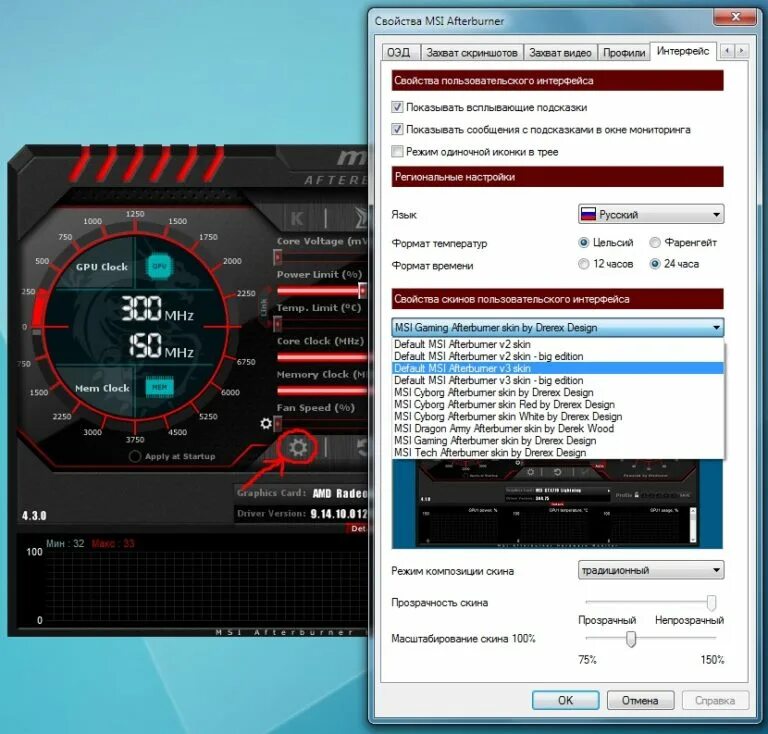The width and height of the screenshot is (768, 734).
Task: Switch to the Захват скриншотов tab
Action: tap(472, 52)
